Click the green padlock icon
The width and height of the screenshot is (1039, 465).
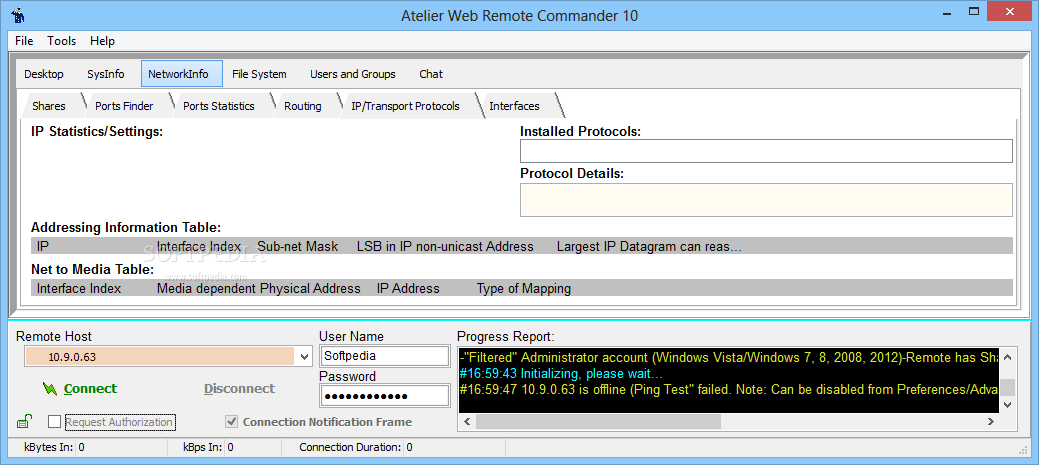pos(23,421)
